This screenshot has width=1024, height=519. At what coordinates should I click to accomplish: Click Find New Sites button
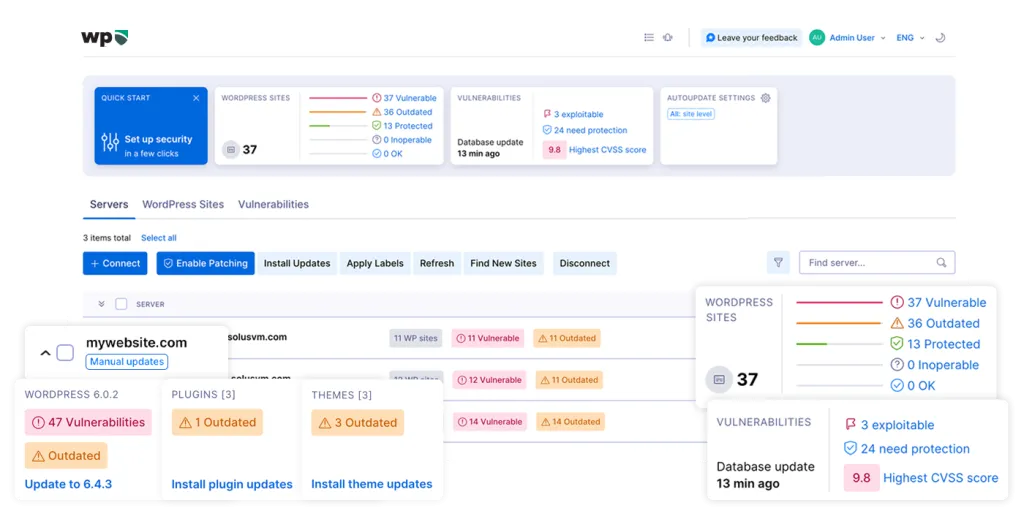[x=504, y=263]
